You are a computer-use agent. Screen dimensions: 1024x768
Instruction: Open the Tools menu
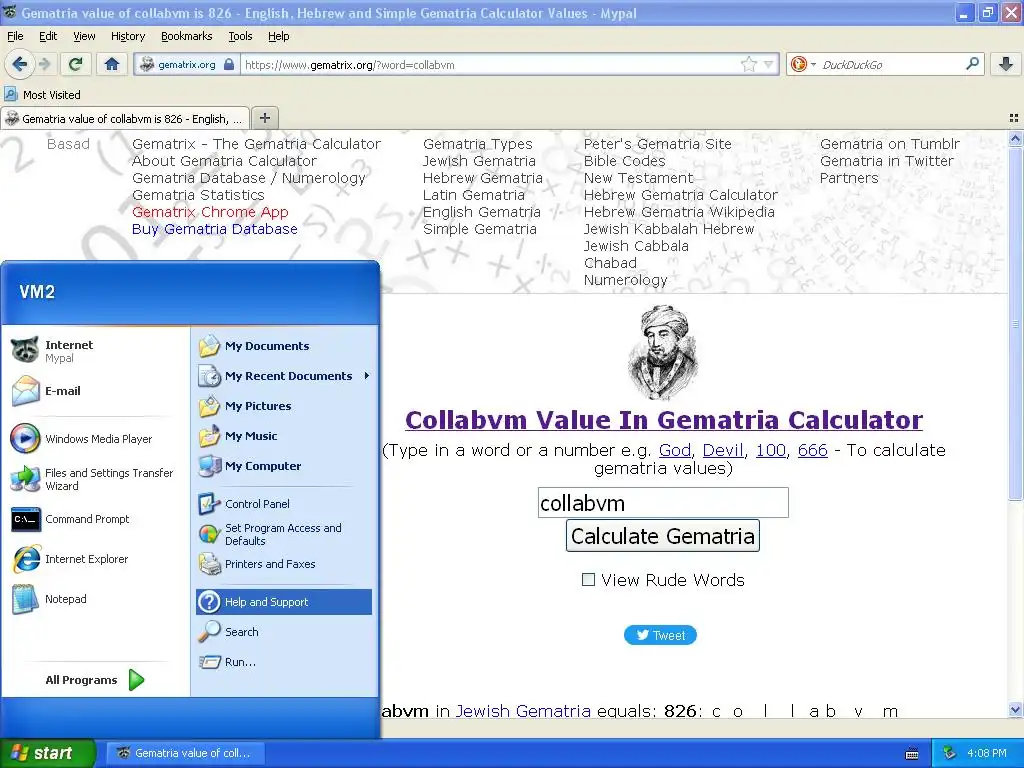click(x=240, y=36)
